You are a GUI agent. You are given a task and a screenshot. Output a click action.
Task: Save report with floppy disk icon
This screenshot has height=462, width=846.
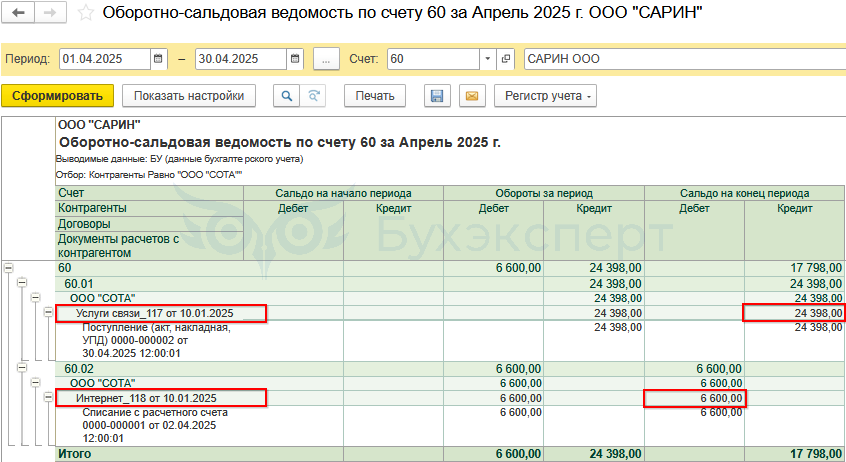pos(437,96)
